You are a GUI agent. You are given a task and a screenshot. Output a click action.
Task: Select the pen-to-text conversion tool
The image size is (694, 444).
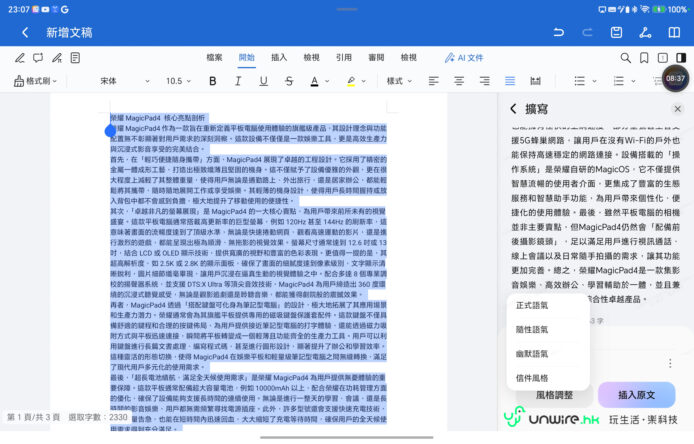click(57, 58)
